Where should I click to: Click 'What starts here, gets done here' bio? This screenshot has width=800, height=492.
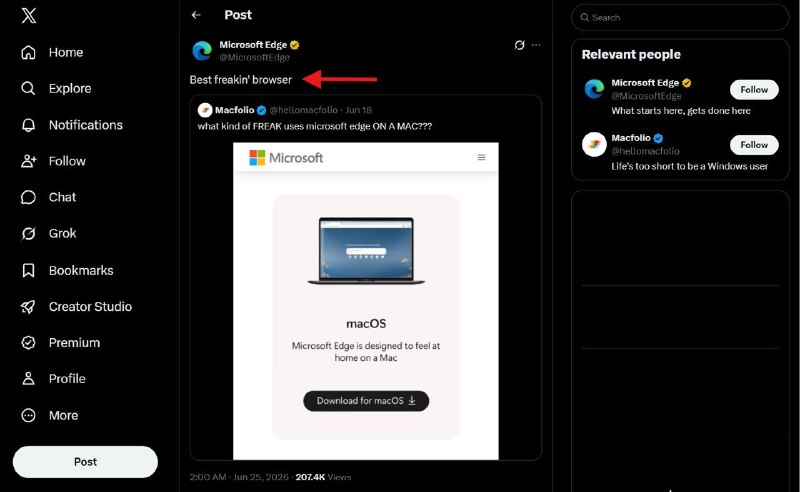coord(681,111)
